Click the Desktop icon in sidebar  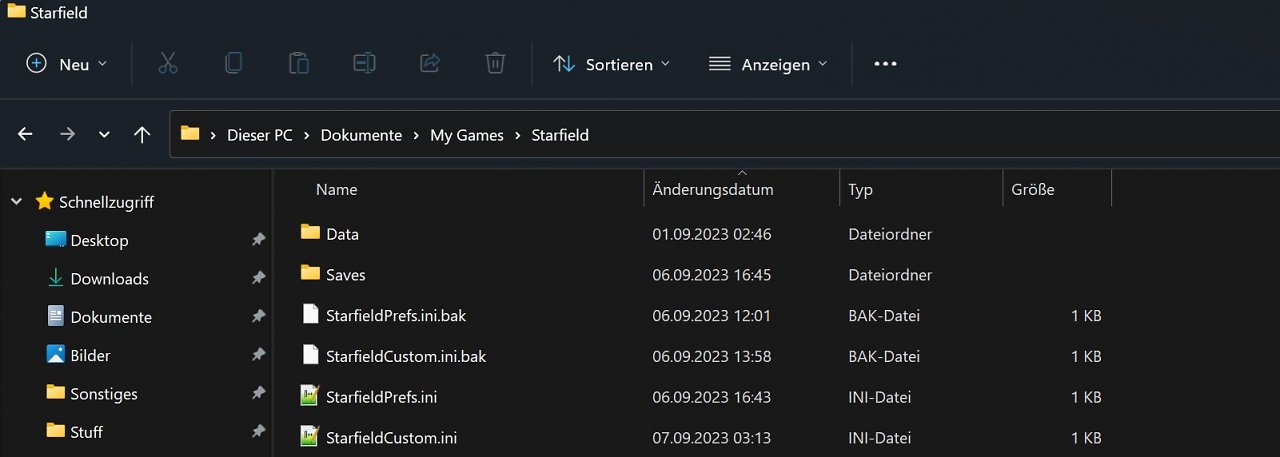pos(56,239)
